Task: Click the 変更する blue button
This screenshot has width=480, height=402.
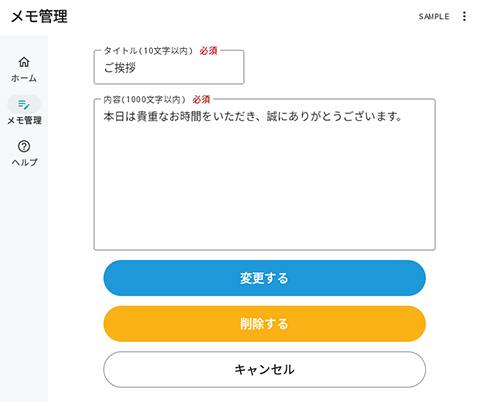Action: click(264, 278)
